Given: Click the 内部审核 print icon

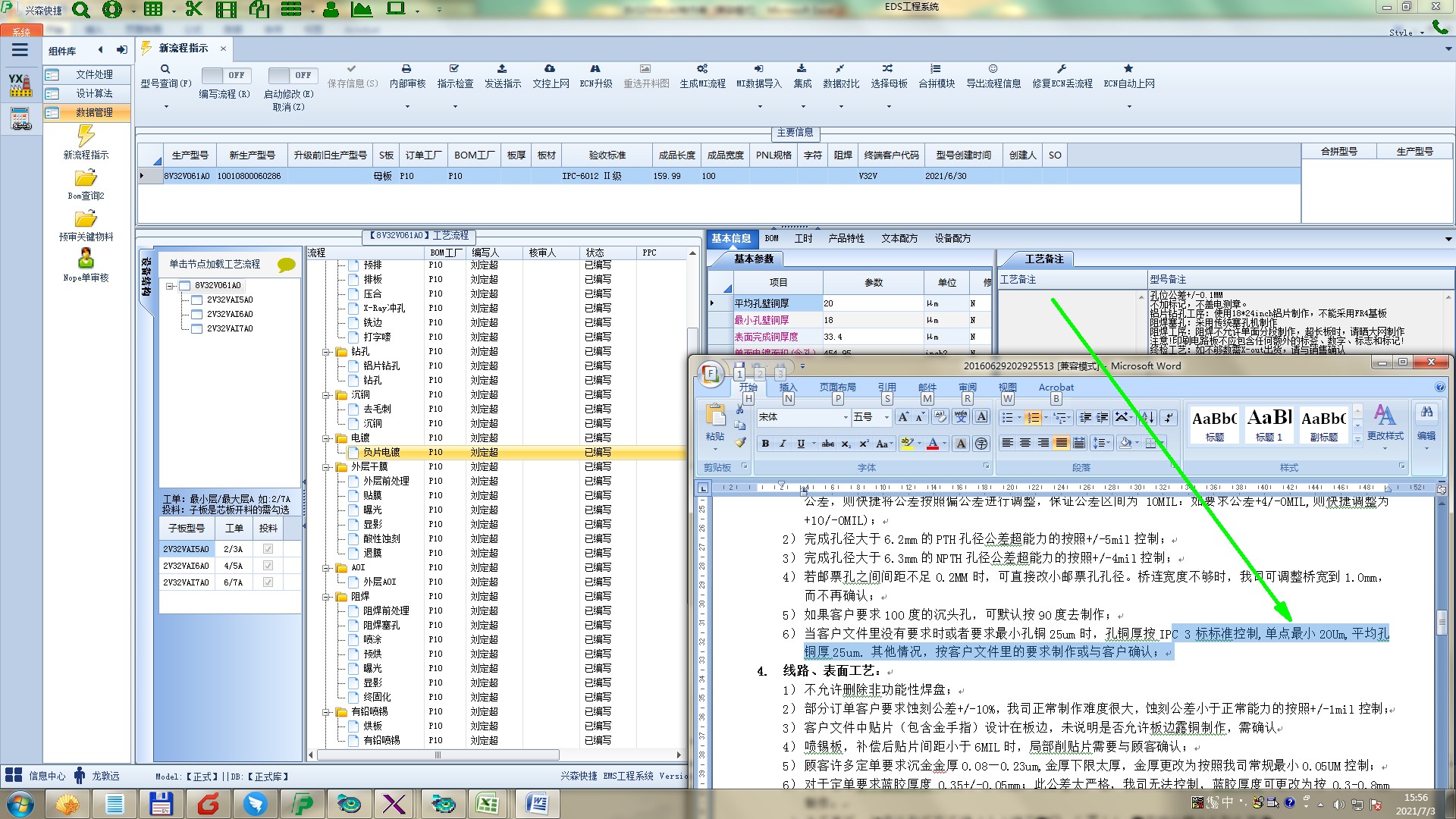Looking at the screenshot, I should 406,69.
